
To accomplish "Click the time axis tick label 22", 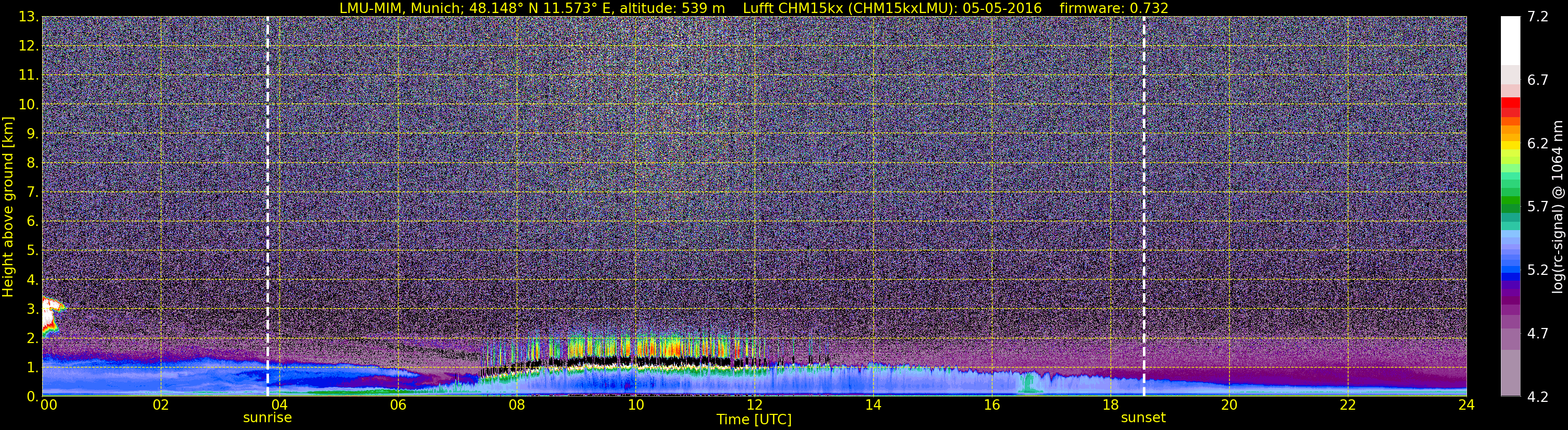I will pyautogui.click(x=1348, y=406).
